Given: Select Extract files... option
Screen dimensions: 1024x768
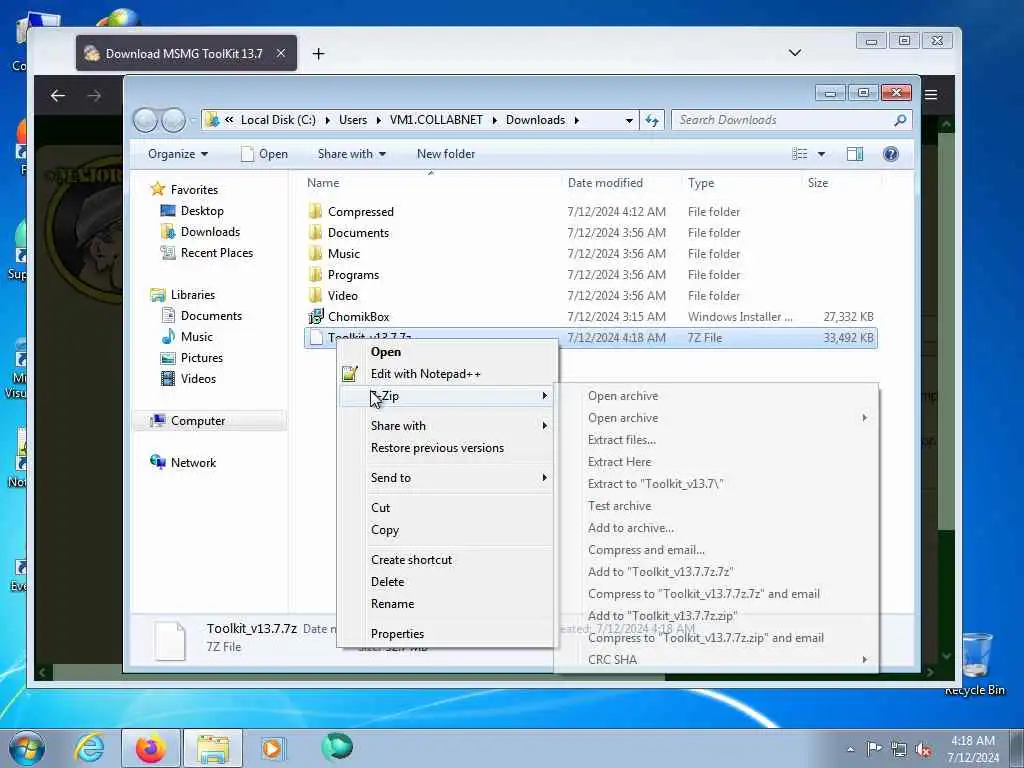Looking at the screenshot, I should 621,440.
